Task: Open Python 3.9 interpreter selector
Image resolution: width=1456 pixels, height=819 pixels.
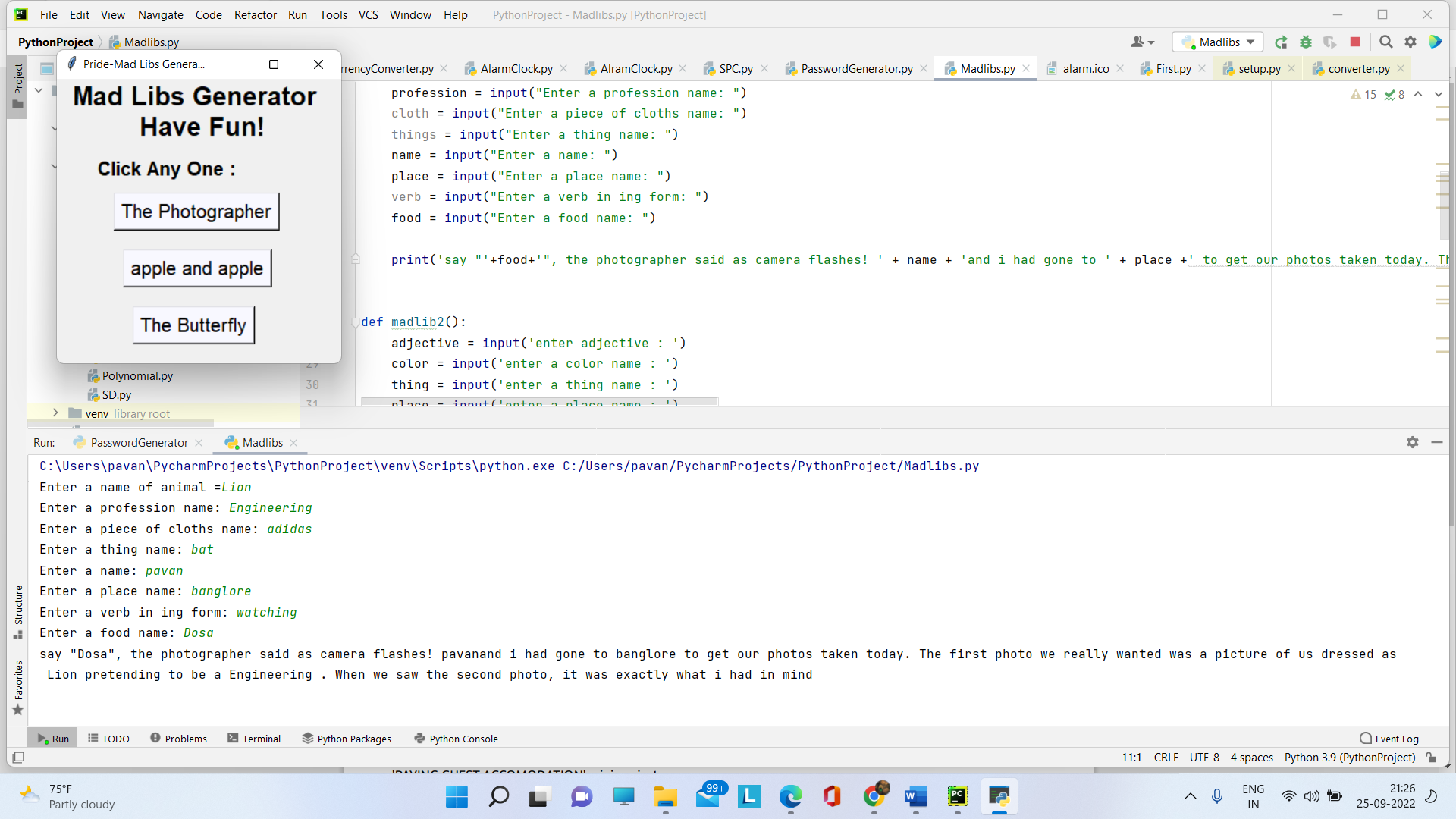Action: [1350, 758]
